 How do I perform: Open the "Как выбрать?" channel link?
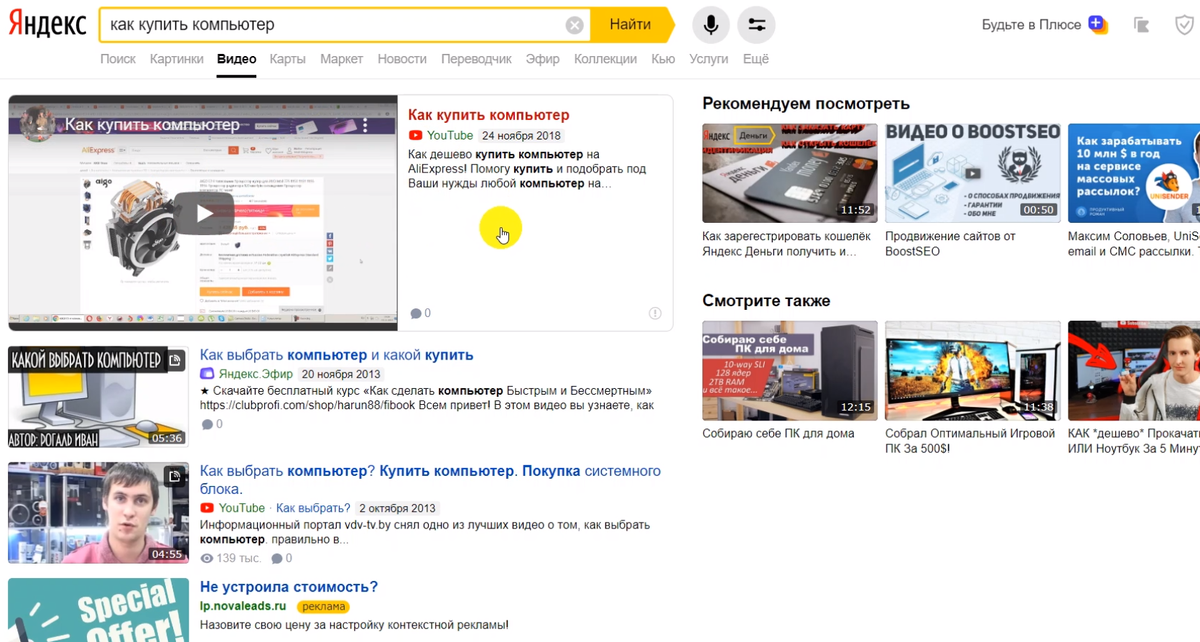click(314, 508)
